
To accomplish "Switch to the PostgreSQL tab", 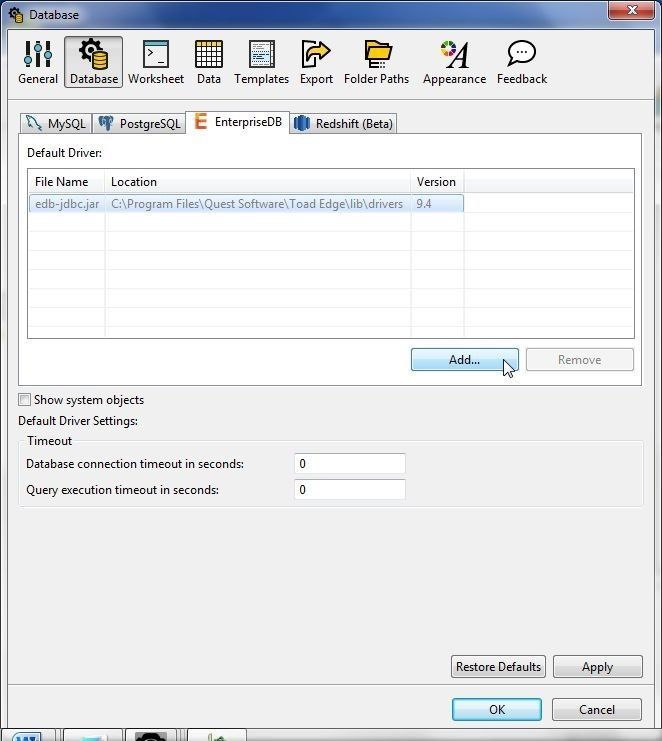I will click(139, 124).
